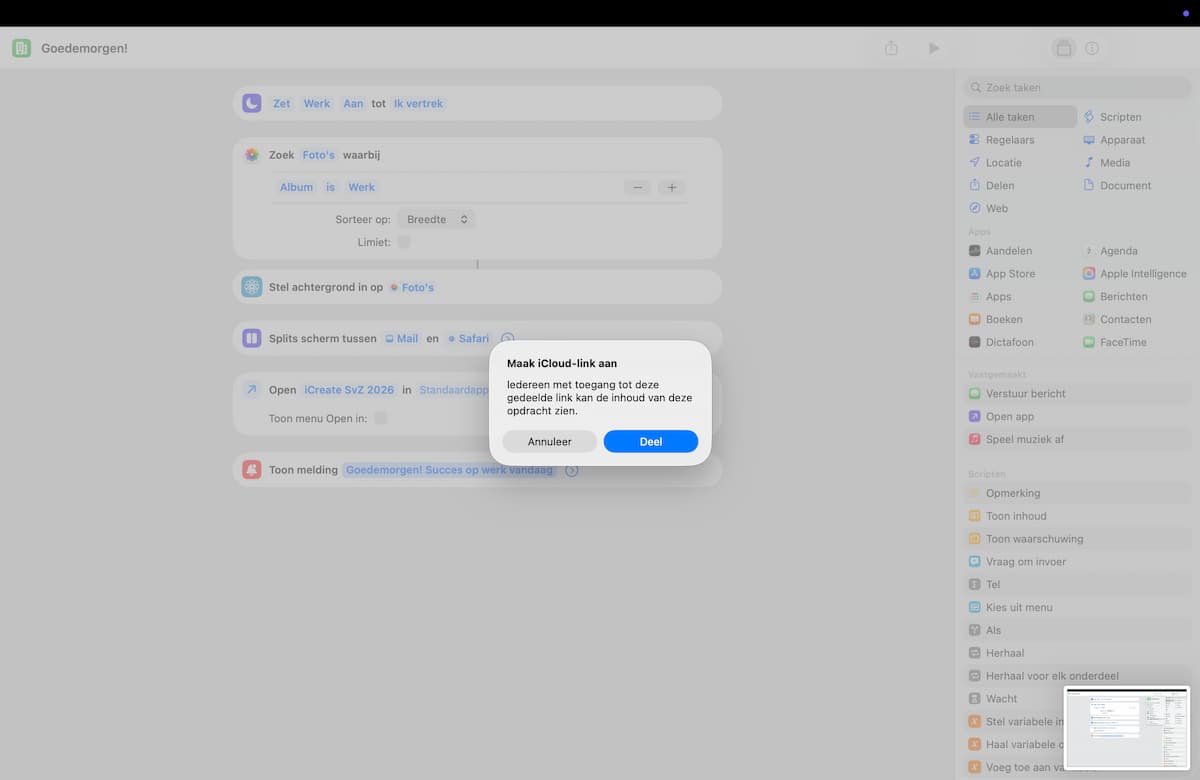Remove filter with the minus button

pos(637,187)
